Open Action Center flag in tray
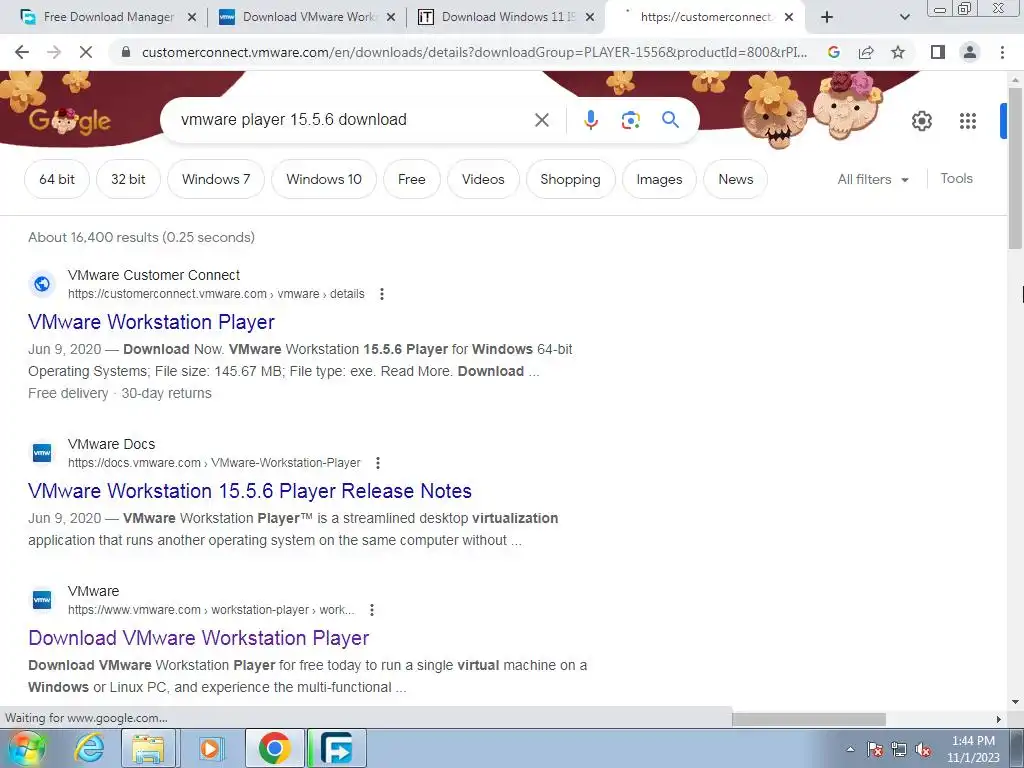Image resolution: width=1024 pixels, height=768 pixels. click(x=875, y=749)
